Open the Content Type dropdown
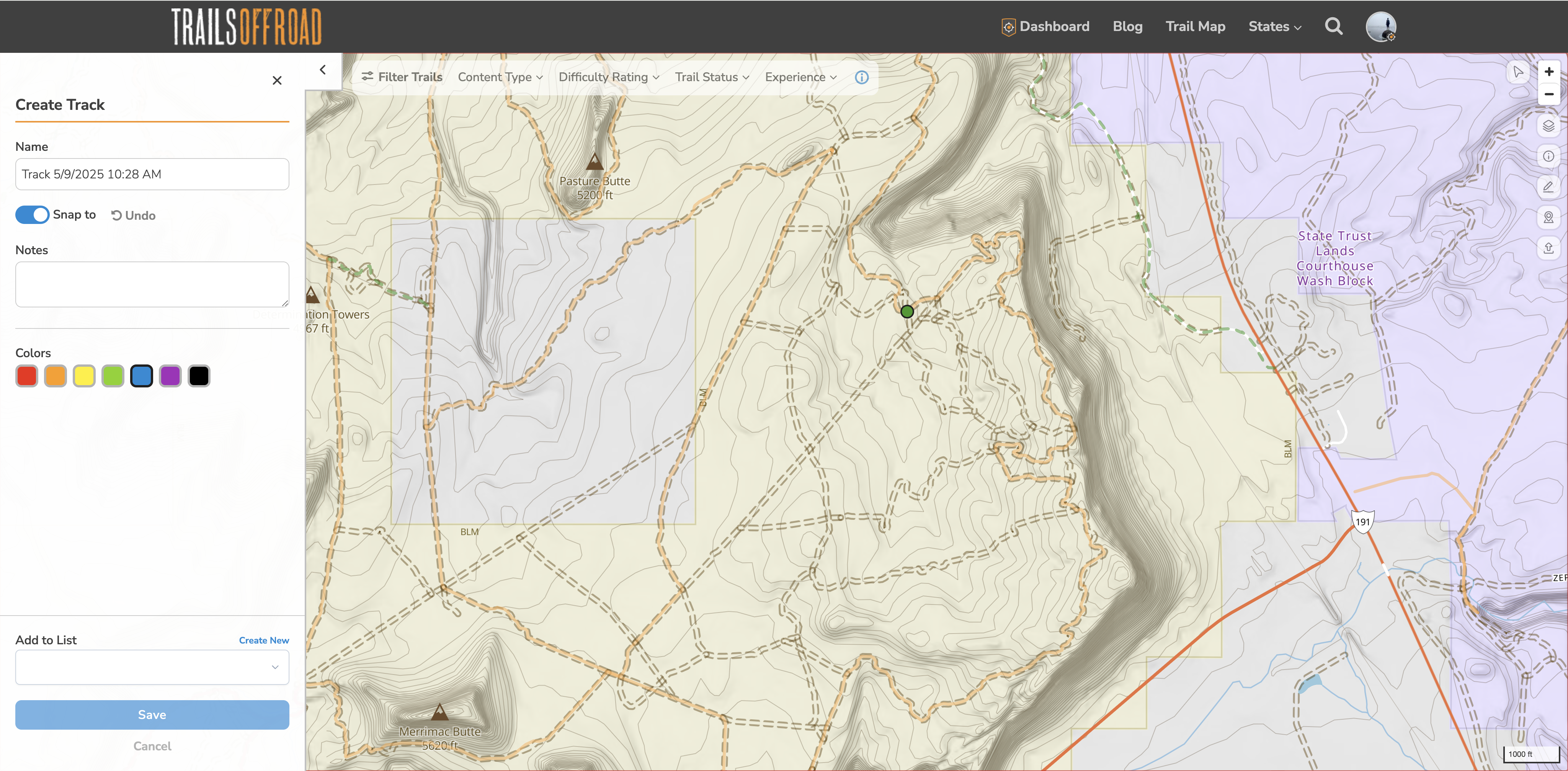The image size is (1568, 771). pyautogui.click(x=500, y=77)
